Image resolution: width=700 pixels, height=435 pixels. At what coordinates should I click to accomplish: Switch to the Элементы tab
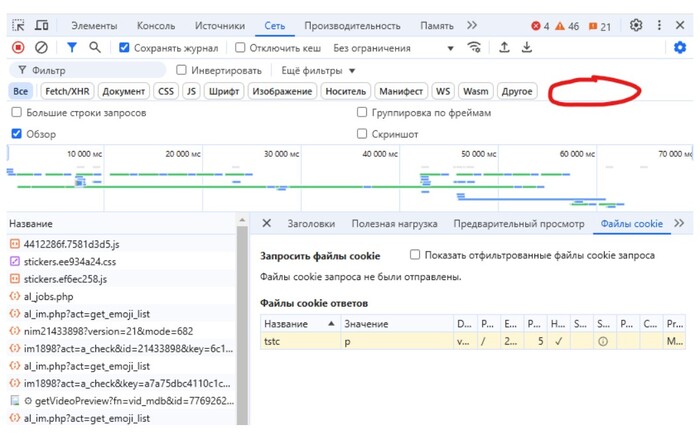point(94,26)
